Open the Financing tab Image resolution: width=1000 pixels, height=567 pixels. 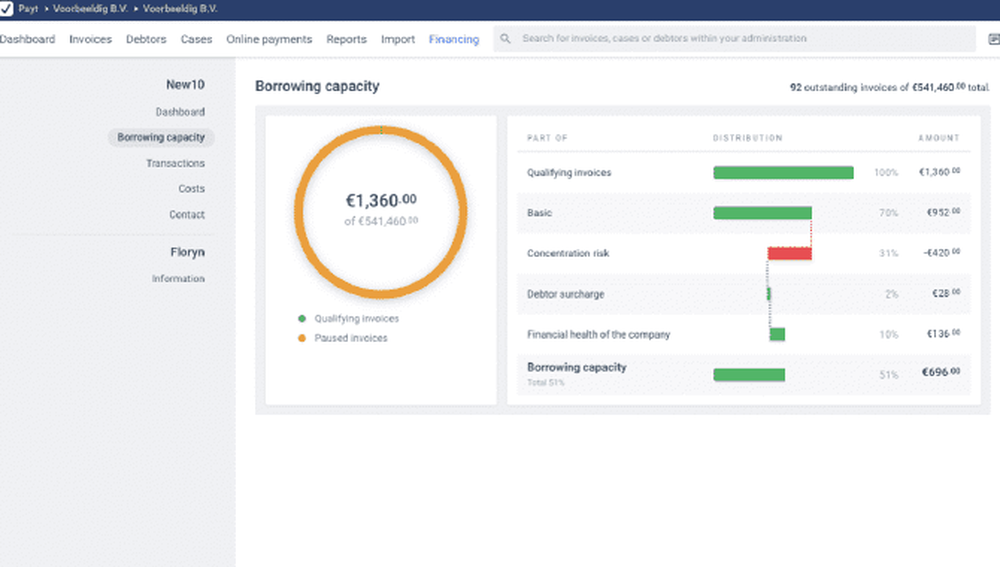coord(454,40)
